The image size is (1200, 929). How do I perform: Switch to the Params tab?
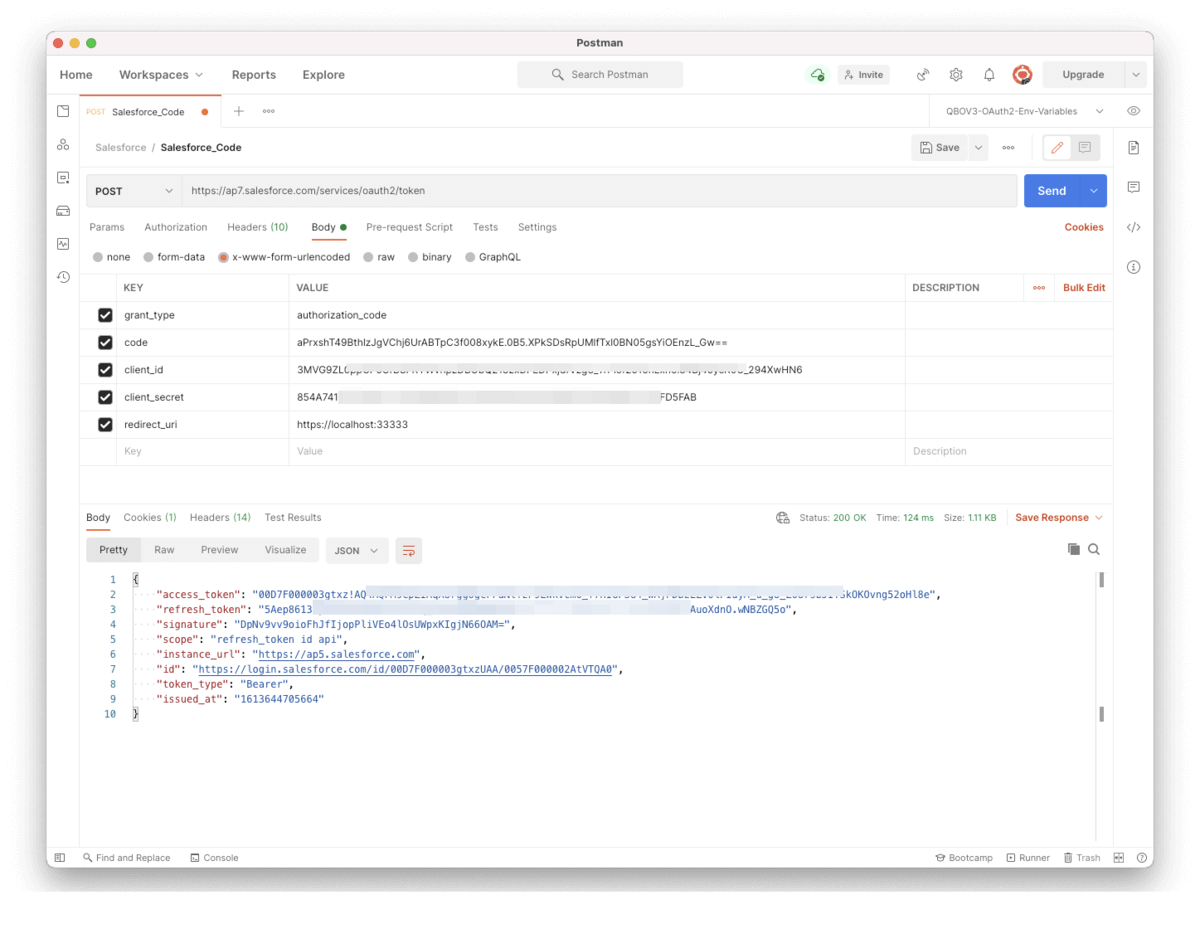107,227
